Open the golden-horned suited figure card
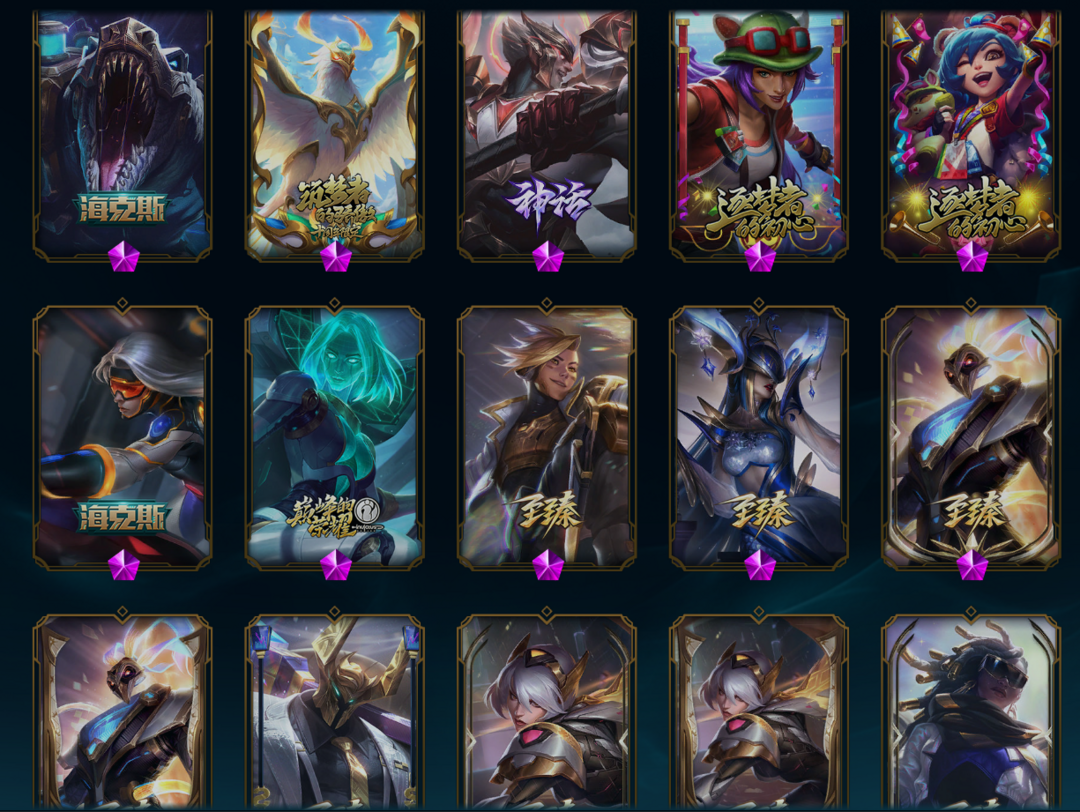 (x=335, y=713)
